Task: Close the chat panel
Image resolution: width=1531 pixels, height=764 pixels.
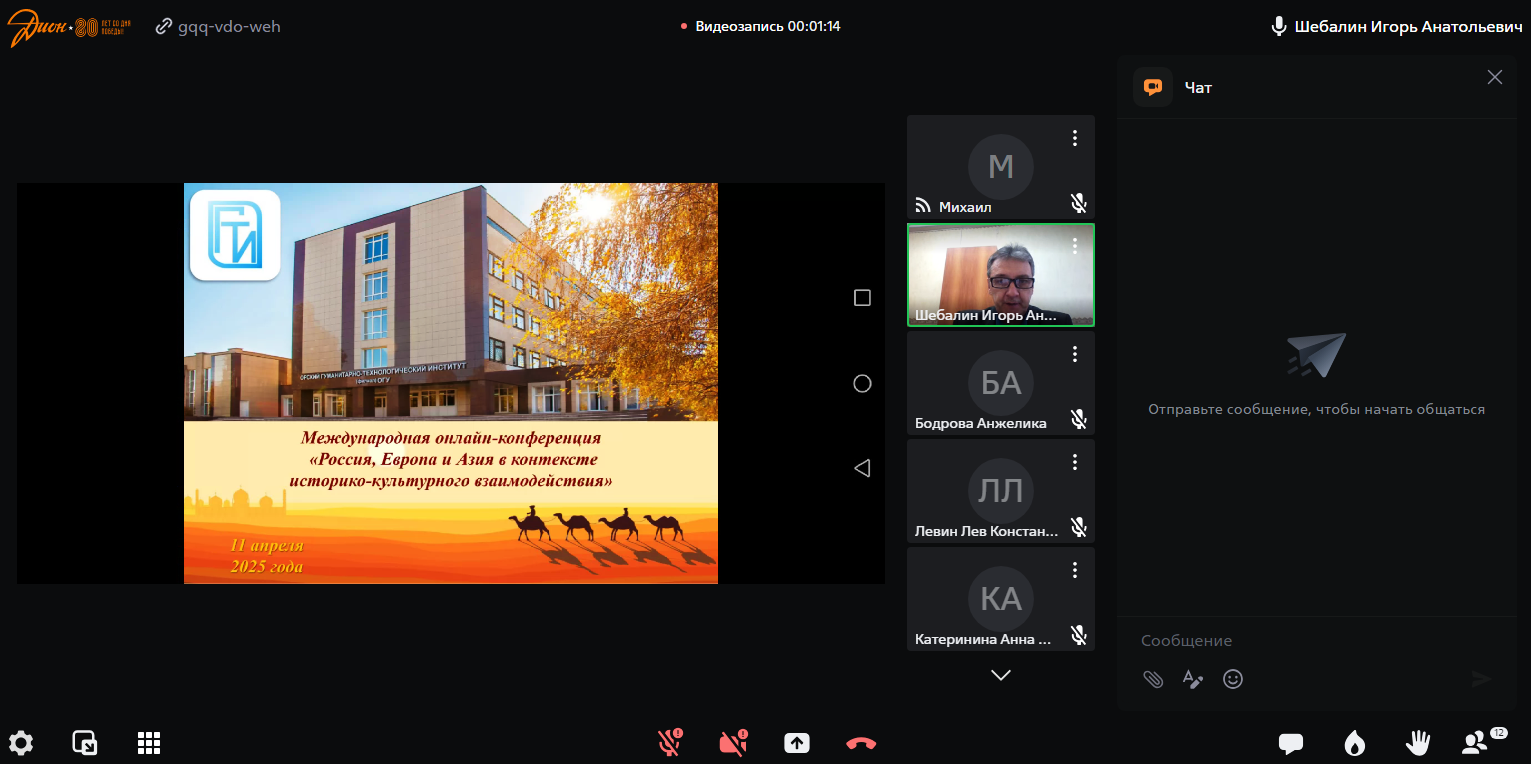Action: (1494, 77)
